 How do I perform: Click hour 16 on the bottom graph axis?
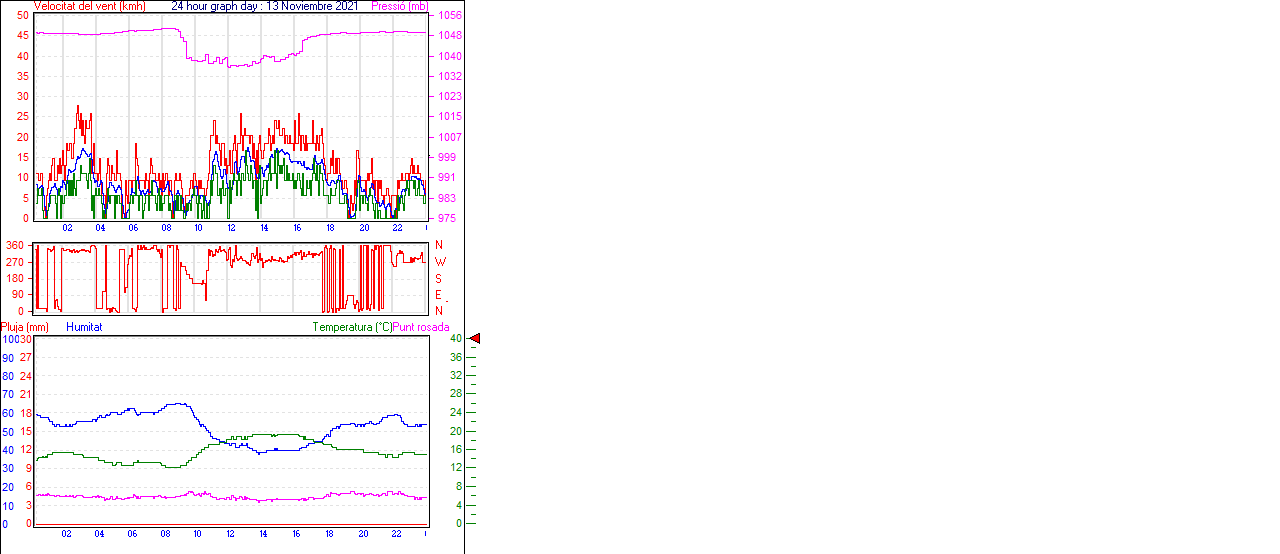(297, 534)
